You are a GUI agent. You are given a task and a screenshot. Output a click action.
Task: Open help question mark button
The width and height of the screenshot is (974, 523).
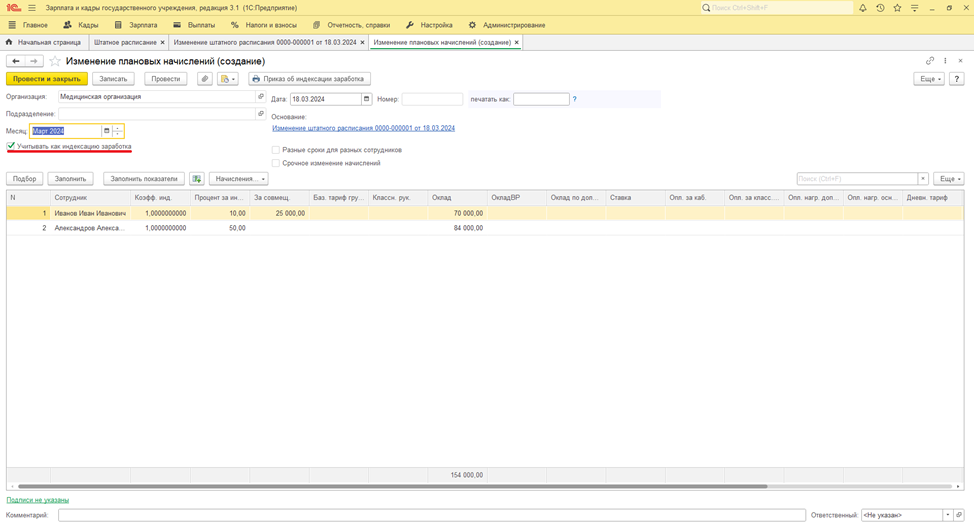tap(957, 79)
